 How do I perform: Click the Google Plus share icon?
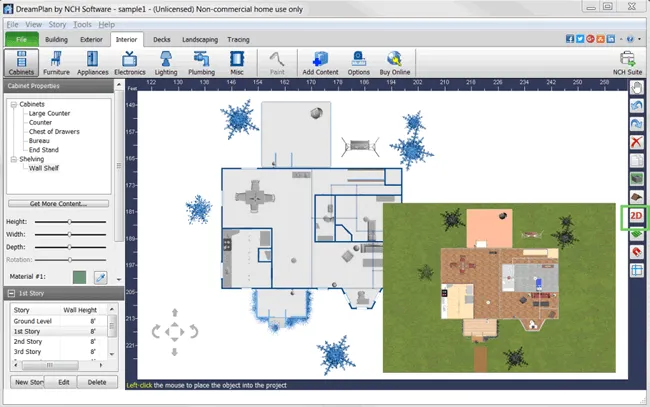[x=590, y=39]
